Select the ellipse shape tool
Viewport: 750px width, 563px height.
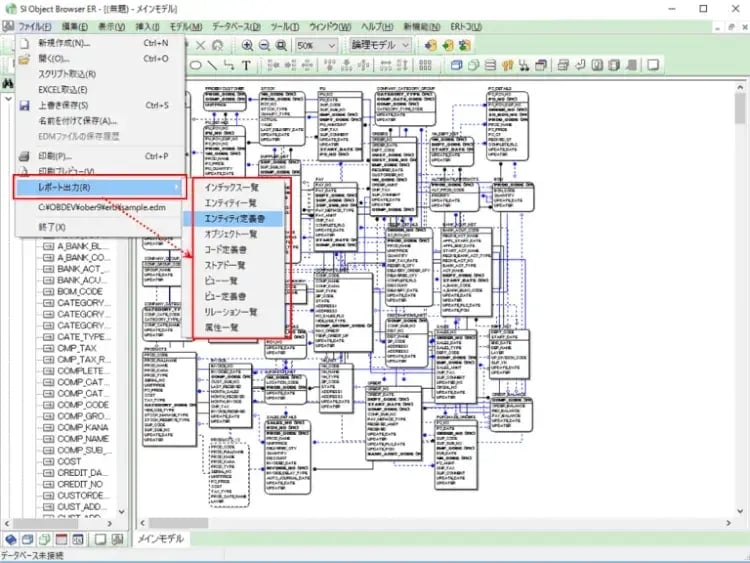point(197,66)
